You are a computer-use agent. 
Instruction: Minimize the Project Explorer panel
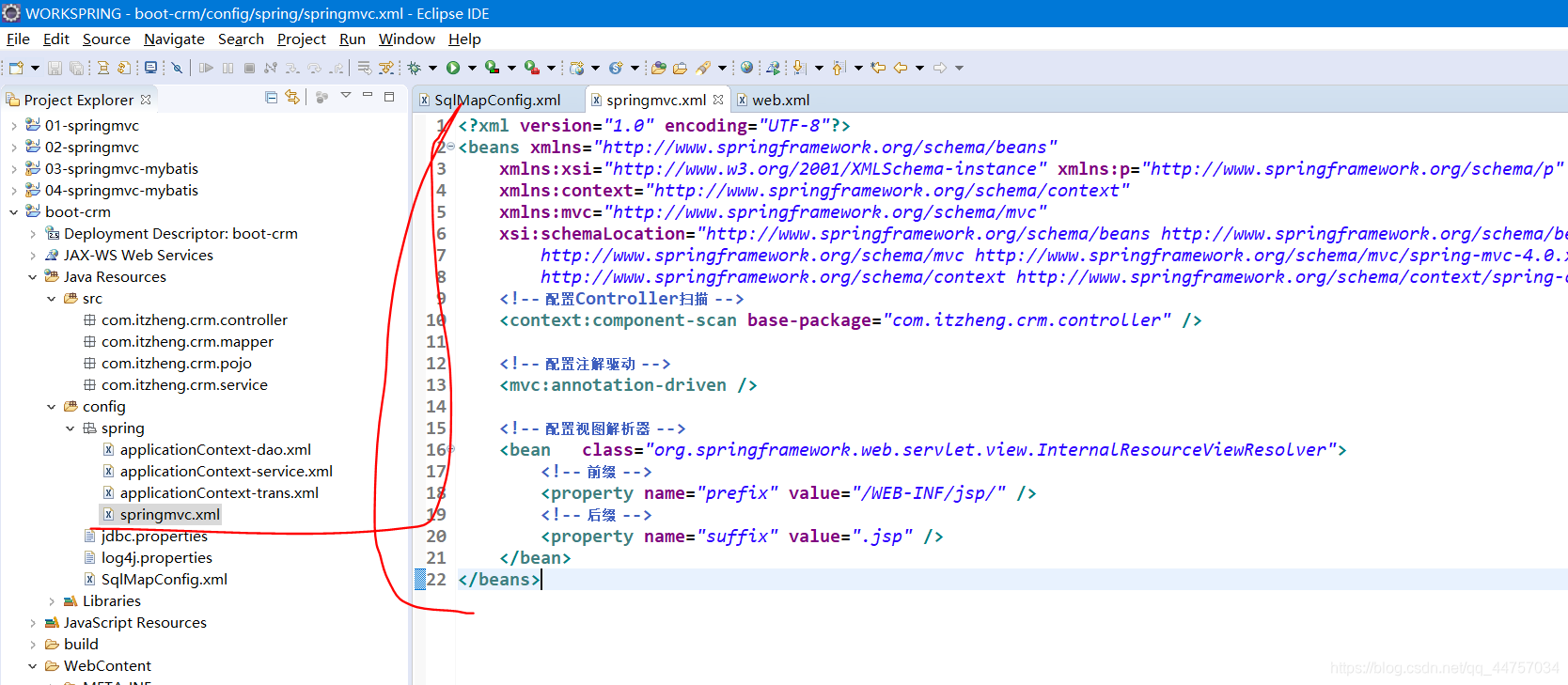[368, 96]
